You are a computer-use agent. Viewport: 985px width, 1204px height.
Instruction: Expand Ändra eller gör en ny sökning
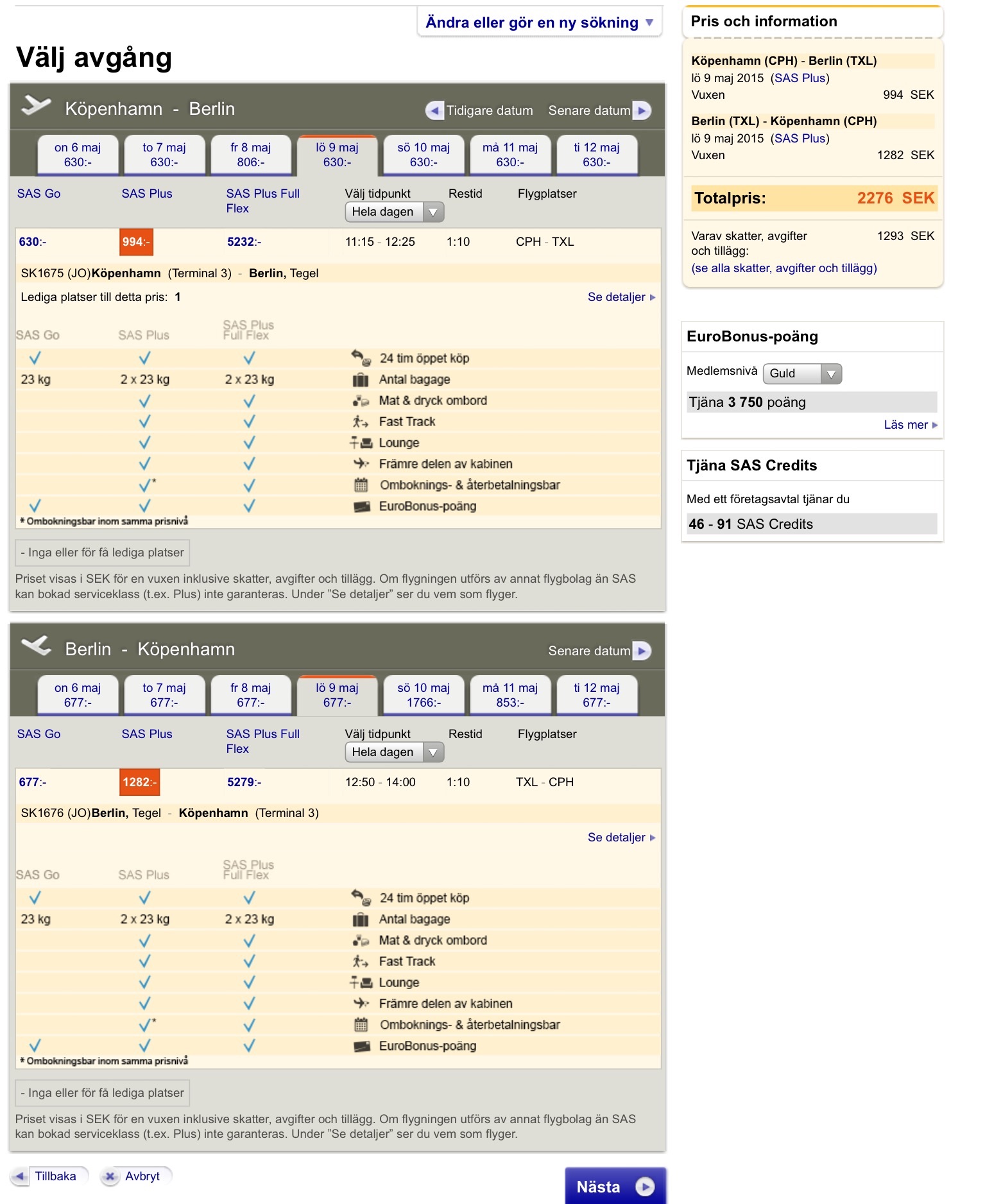point(539,22)
